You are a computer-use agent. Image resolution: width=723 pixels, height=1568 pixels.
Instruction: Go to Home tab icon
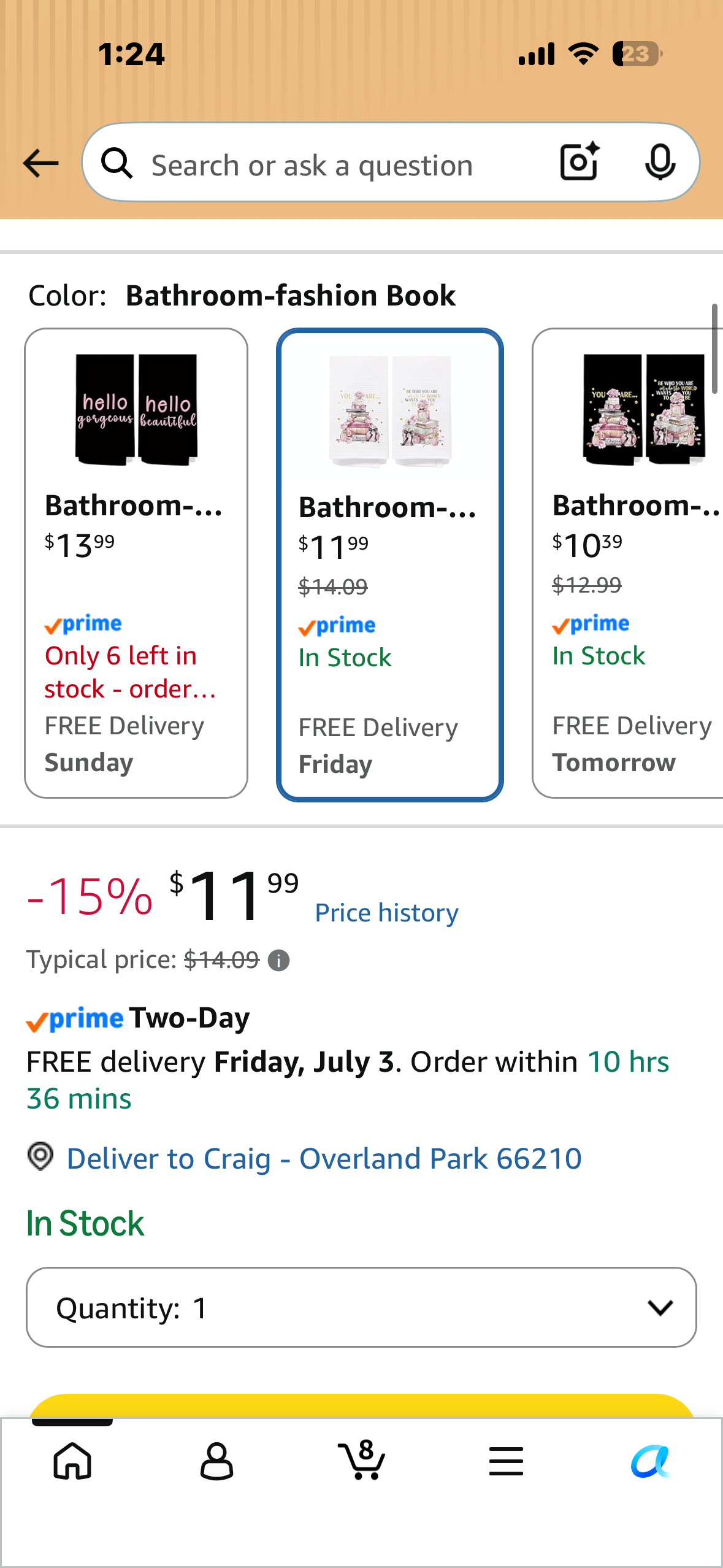point(72,1461)
